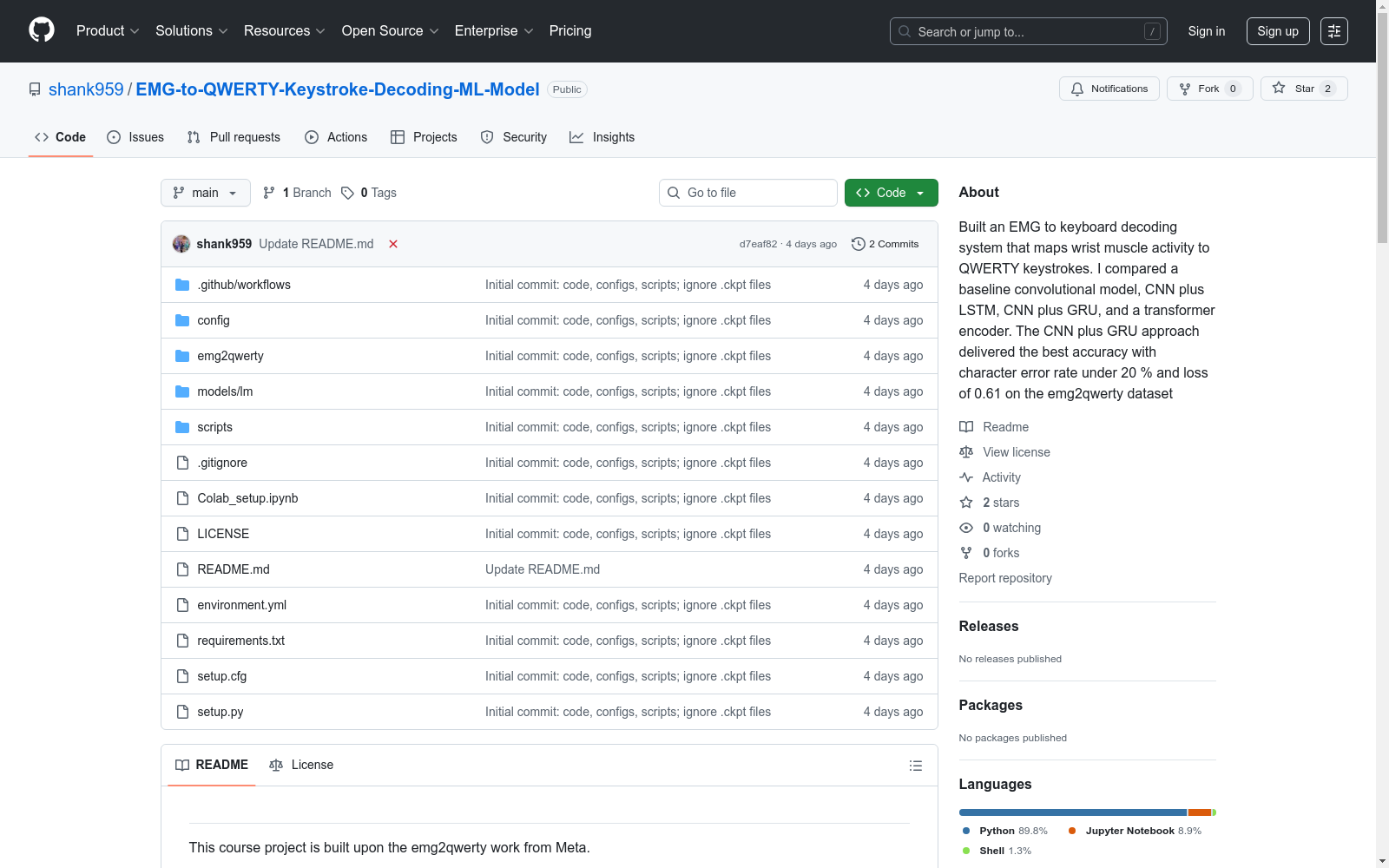
Task: Expand the Solutions menu
Action: tap(192, 31)
